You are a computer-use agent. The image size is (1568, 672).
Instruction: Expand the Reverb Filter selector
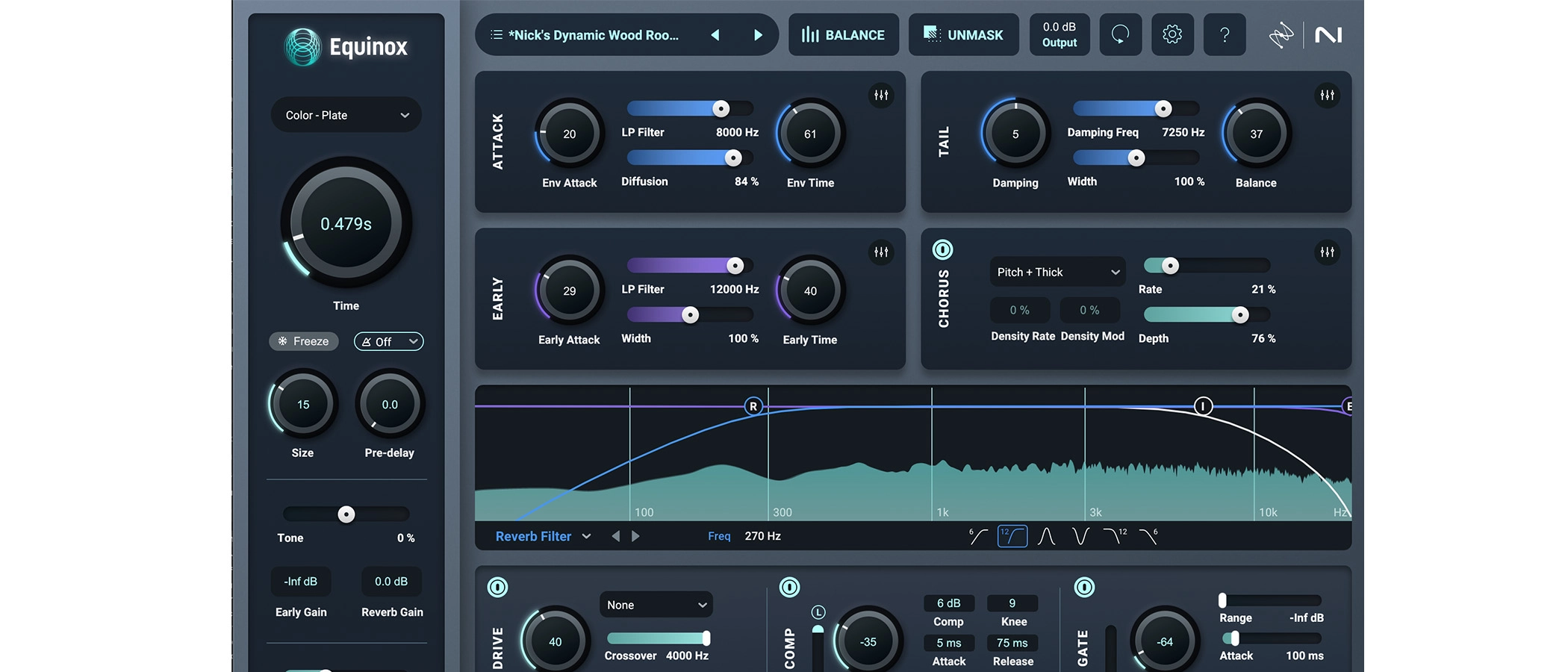tap(543, 536)
